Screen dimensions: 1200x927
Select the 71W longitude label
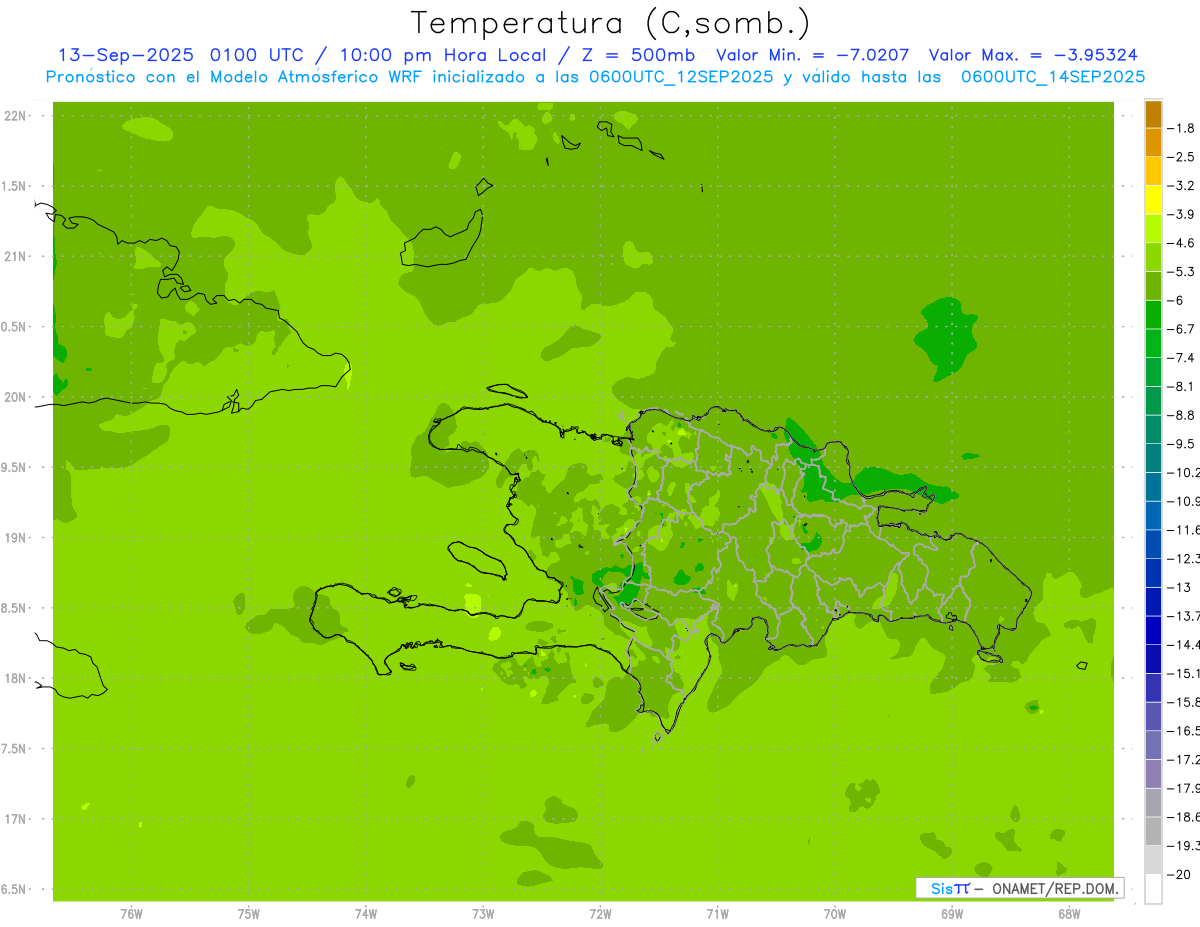(x=717, y=914)
